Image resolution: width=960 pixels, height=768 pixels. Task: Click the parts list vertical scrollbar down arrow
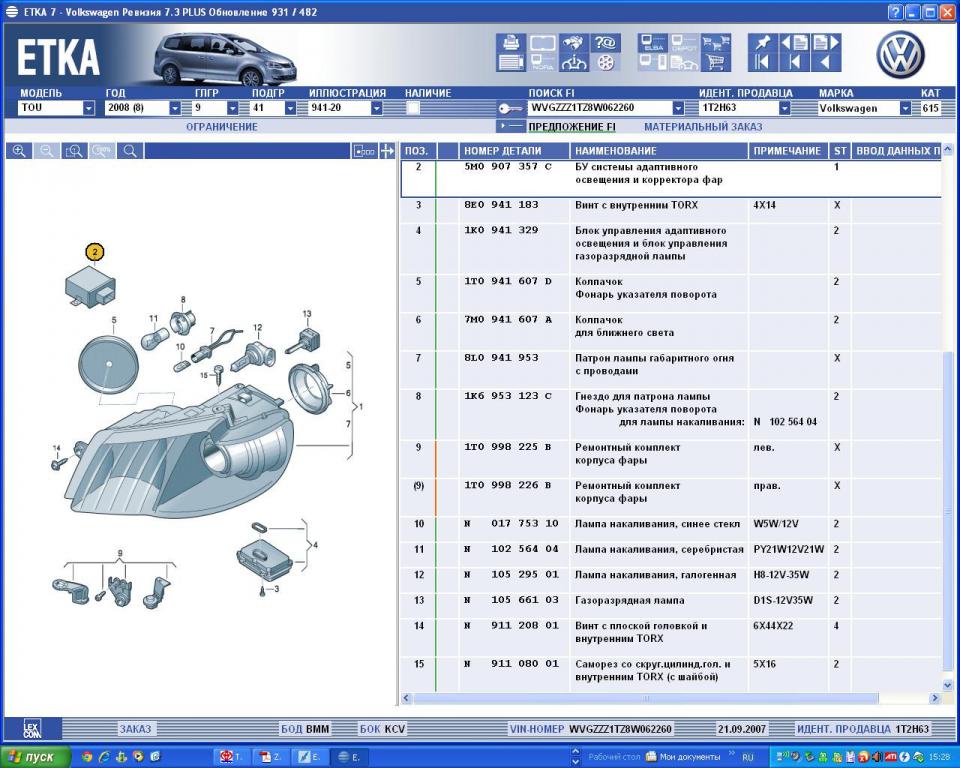pyautogui.click(x=947, y=685)
